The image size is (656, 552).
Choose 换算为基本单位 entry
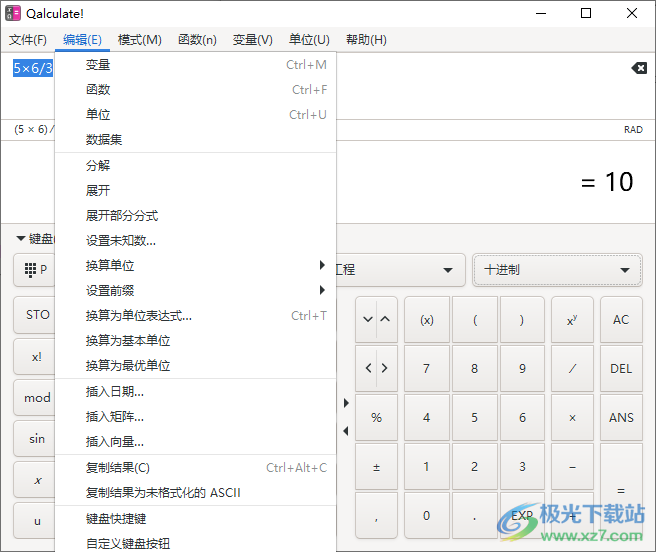point(196,340)
